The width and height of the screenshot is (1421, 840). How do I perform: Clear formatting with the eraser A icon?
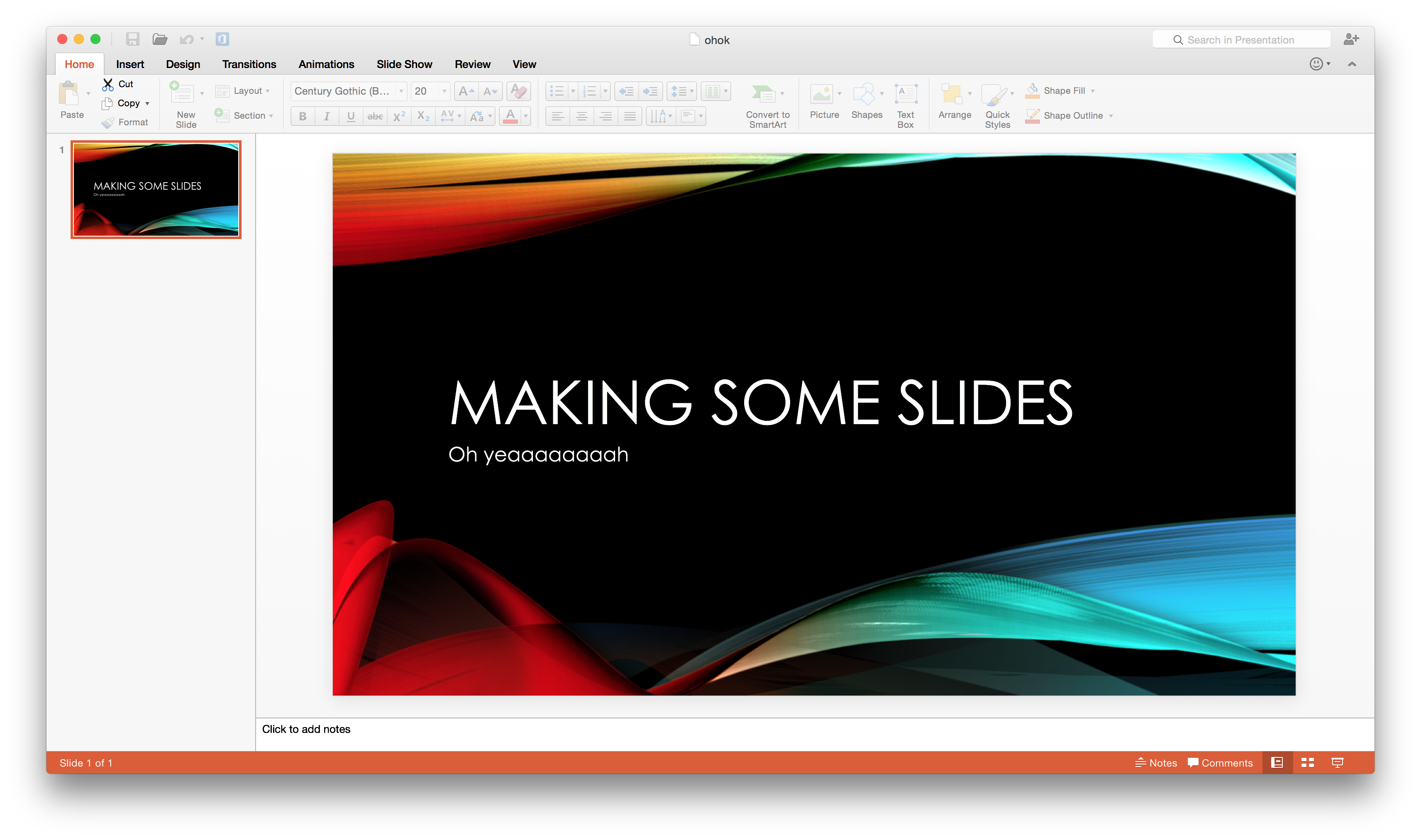(x=518, y=91)
